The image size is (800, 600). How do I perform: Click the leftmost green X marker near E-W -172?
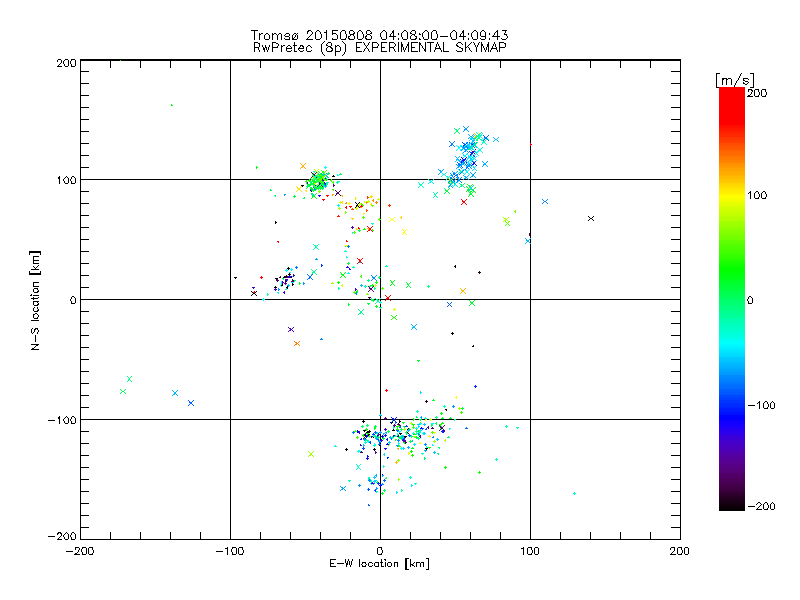click(123, 391)
